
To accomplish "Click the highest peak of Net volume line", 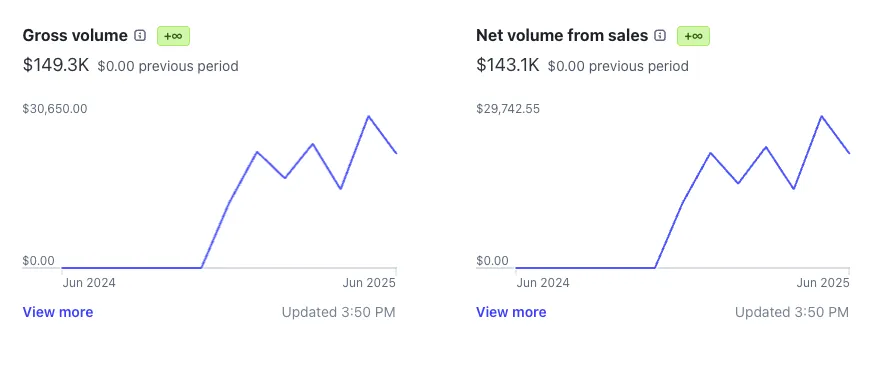I will coord(821,116).
